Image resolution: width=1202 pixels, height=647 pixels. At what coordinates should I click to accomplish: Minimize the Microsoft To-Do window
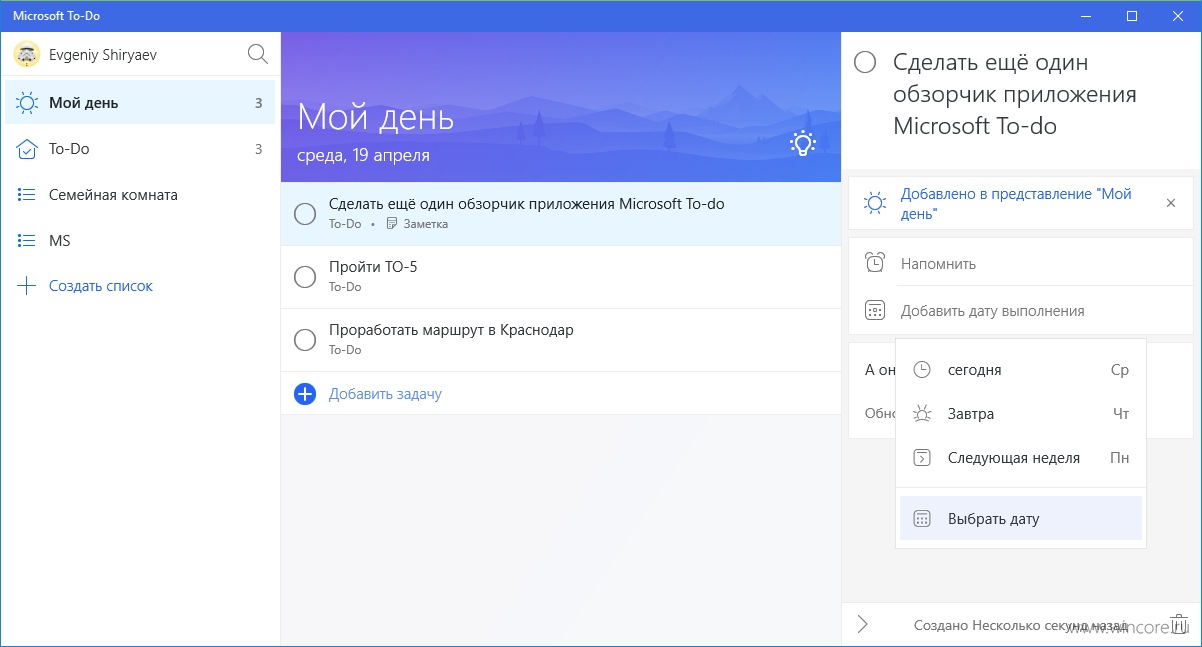pyautogui.click(x=1085, y=15)
